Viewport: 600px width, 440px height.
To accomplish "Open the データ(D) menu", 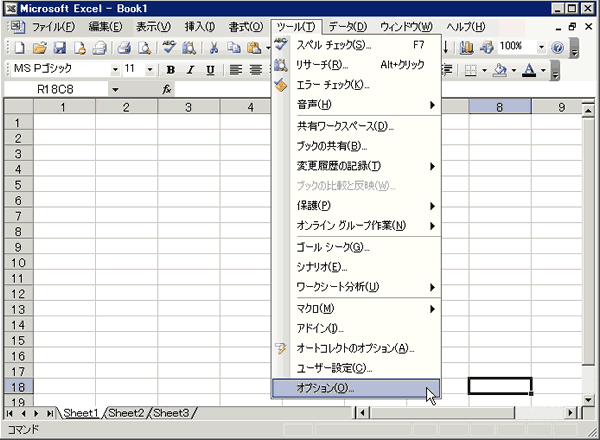I will click(x=347, y=27).
